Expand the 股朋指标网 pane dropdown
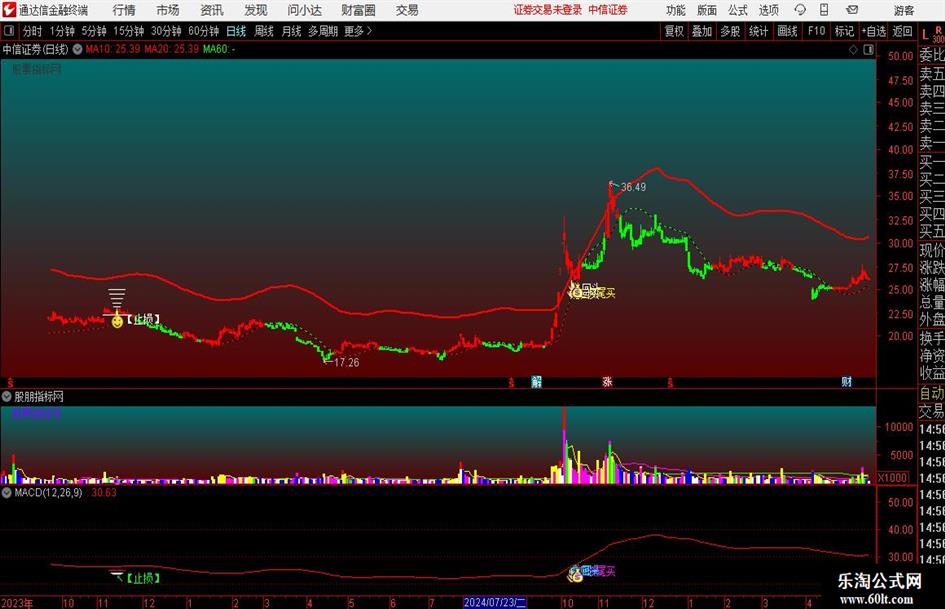The width and height of the screenshot is (945, 609). click(7, 396)
